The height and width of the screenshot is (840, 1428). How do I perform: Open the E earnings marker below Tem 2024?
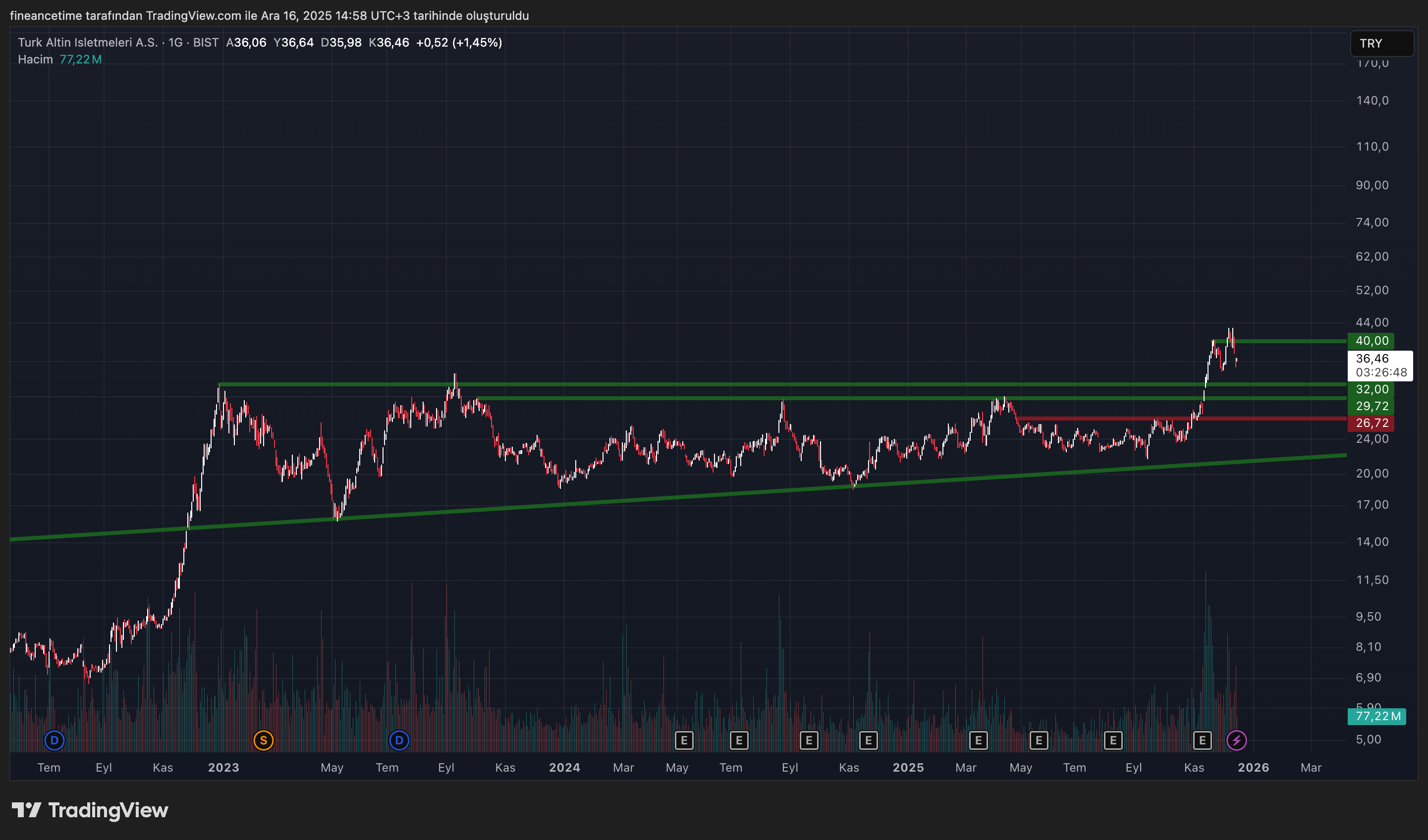click(x=739, y=740)
